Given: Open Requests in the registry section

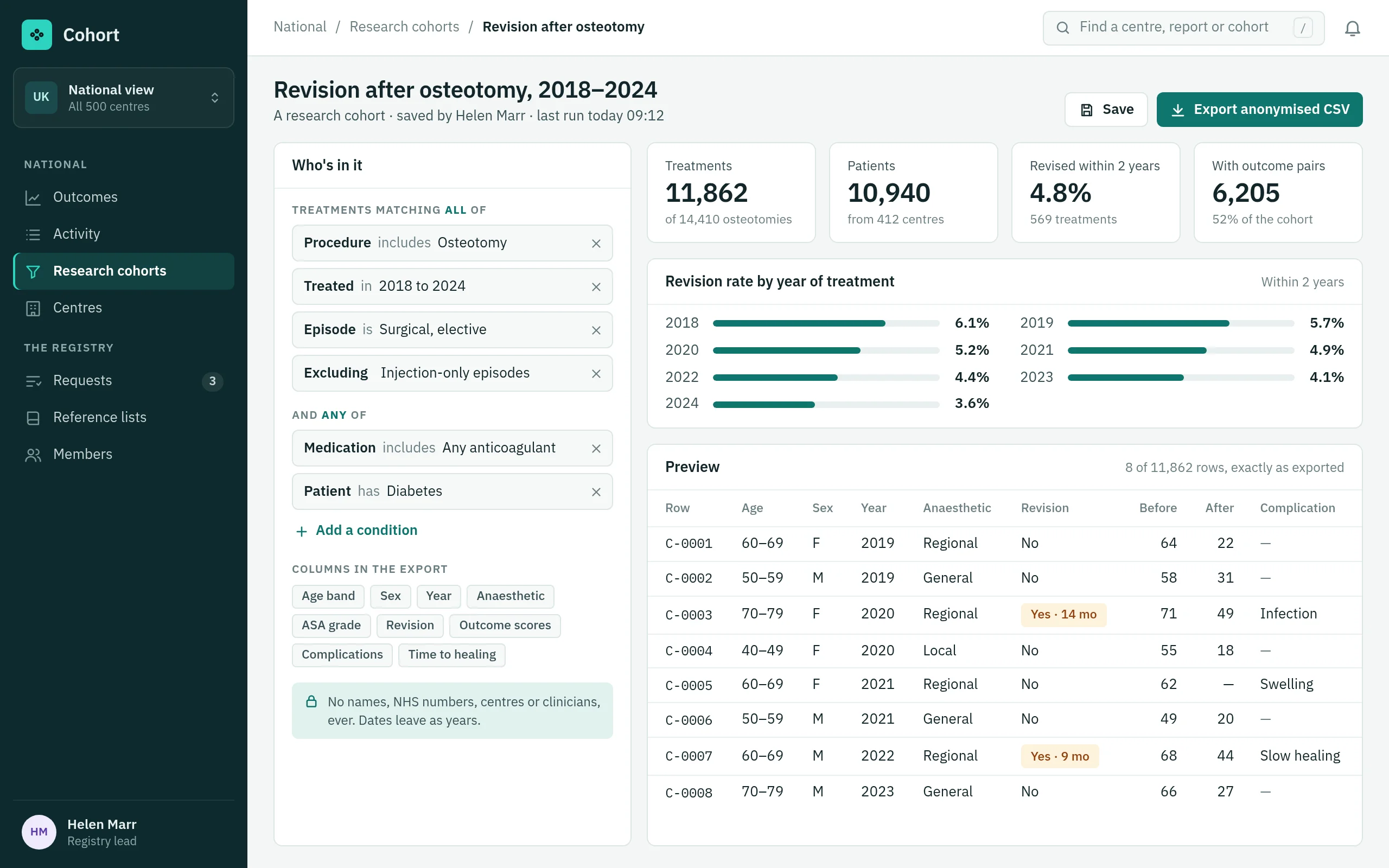Looking at the screenshot, I should [x=123, y=381].
